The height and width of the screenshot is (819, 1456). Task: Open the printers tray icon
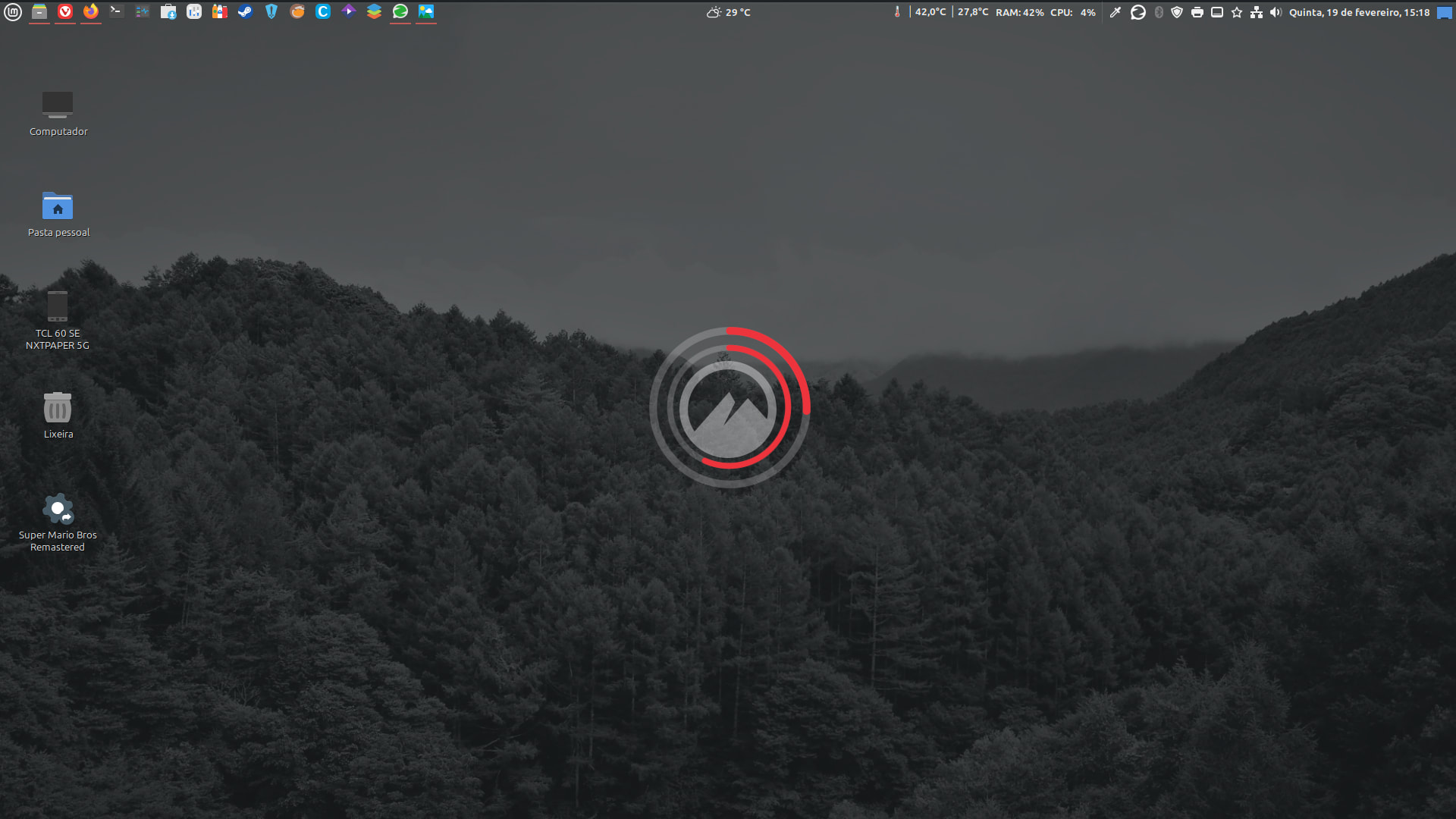point(1197,12)
